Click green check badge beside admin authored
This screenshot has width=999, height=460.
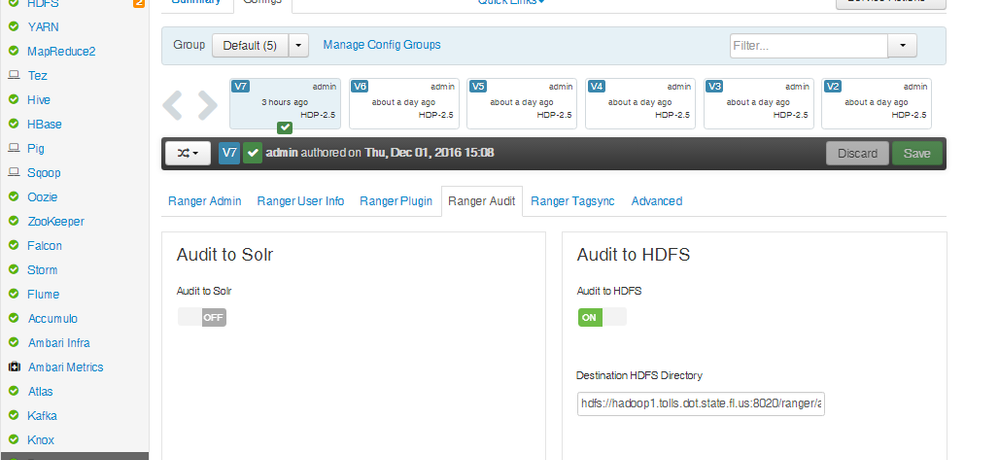253,154
